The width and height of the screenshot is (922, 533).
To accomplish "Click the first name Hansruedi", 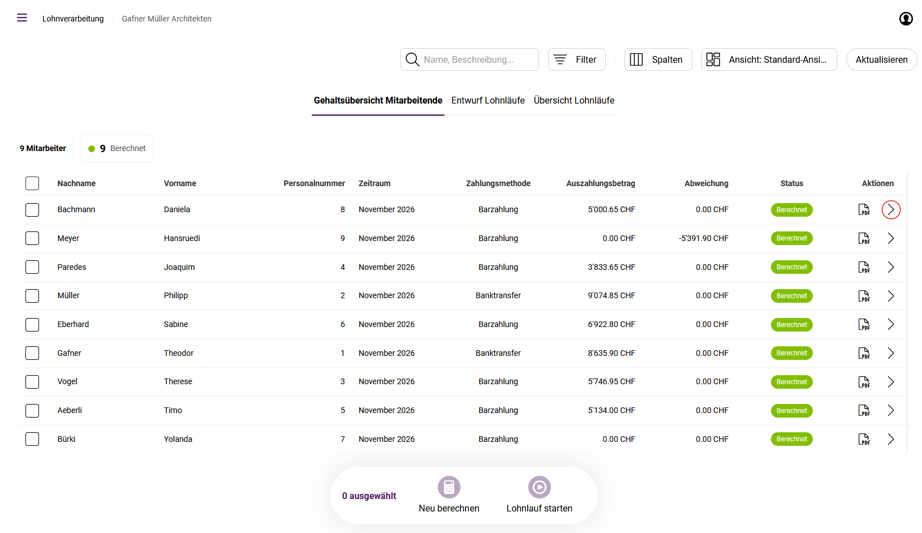I will point(182,238).
